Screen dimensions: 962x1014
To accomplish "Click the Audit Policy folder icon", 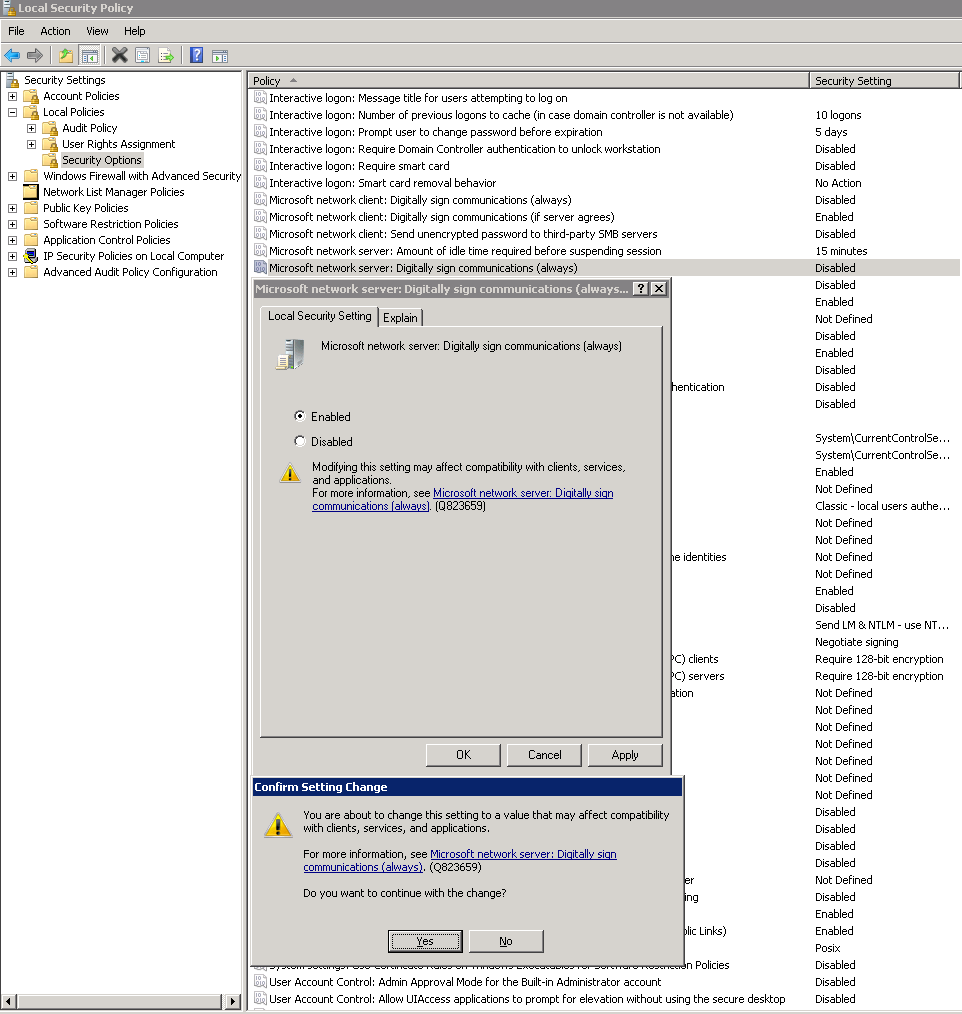I will point(50,128).
